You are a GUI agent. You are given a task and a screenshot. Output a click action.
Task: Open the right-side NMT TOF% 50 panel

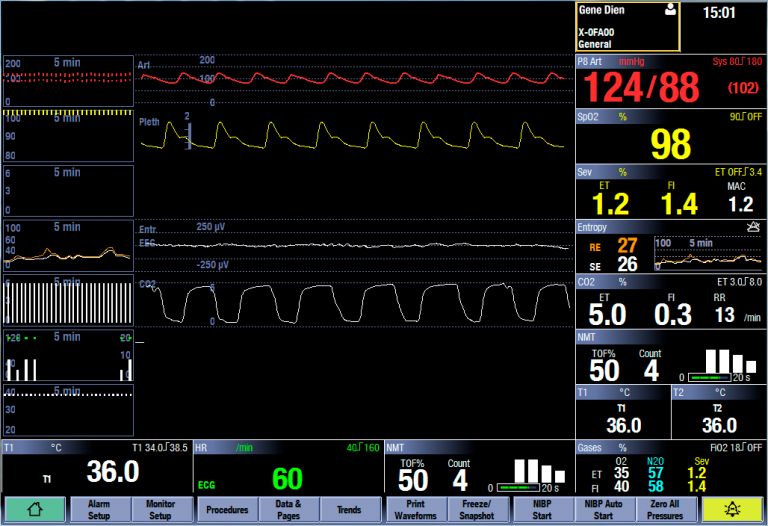(671, 357)
